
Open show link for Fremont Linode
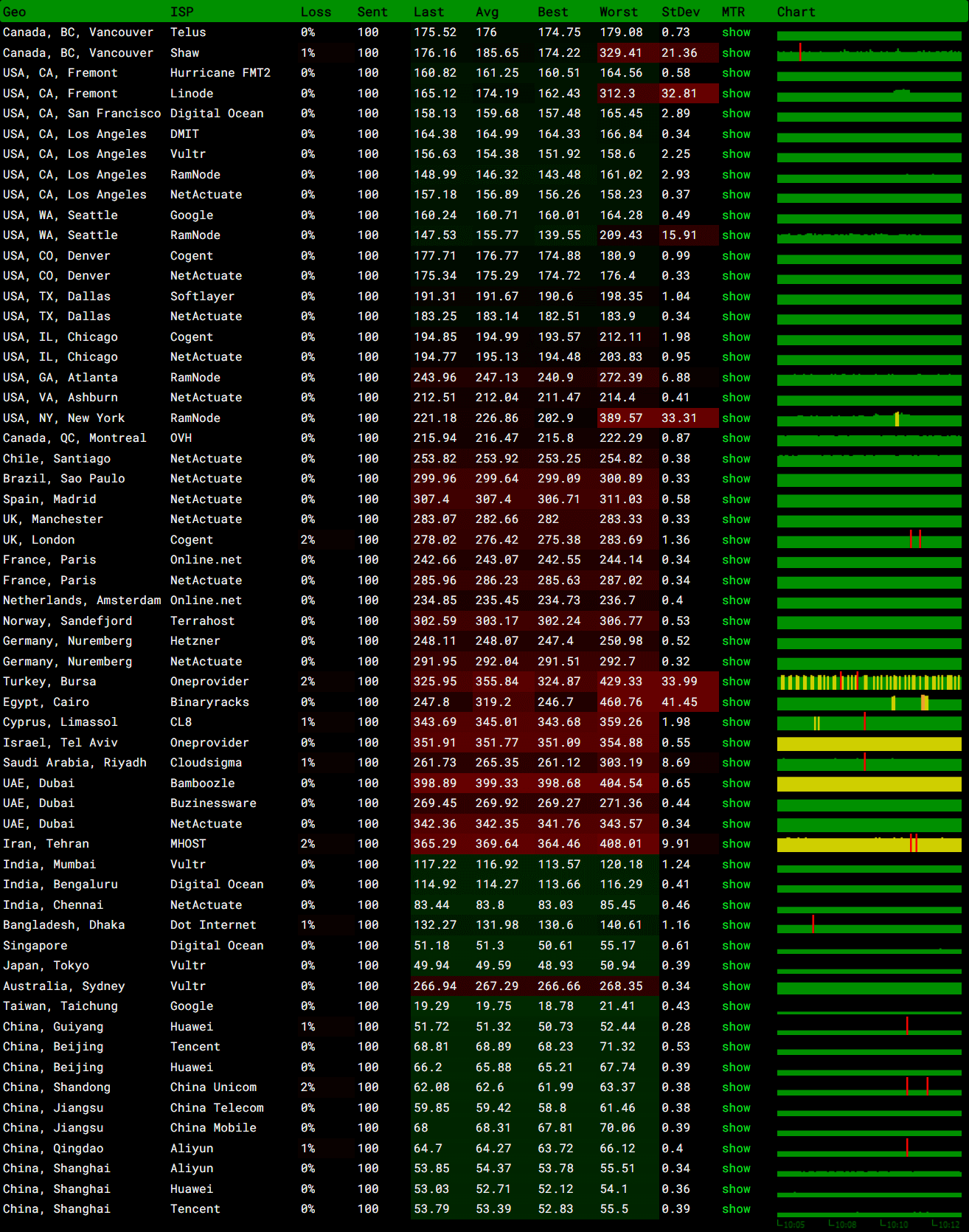736,94
